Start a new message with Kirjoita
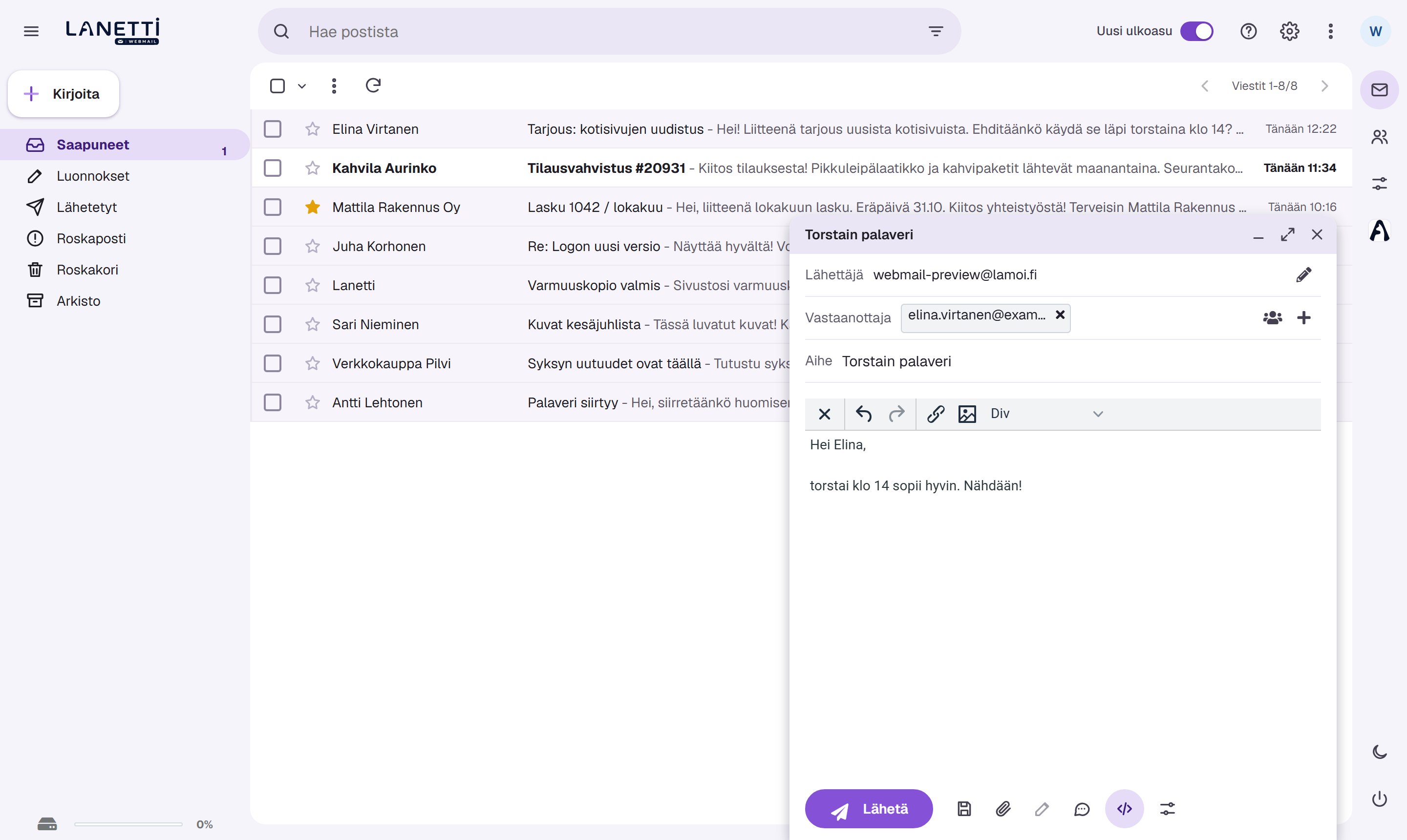This screenshot has height=840, width=1407. [64, 94]
